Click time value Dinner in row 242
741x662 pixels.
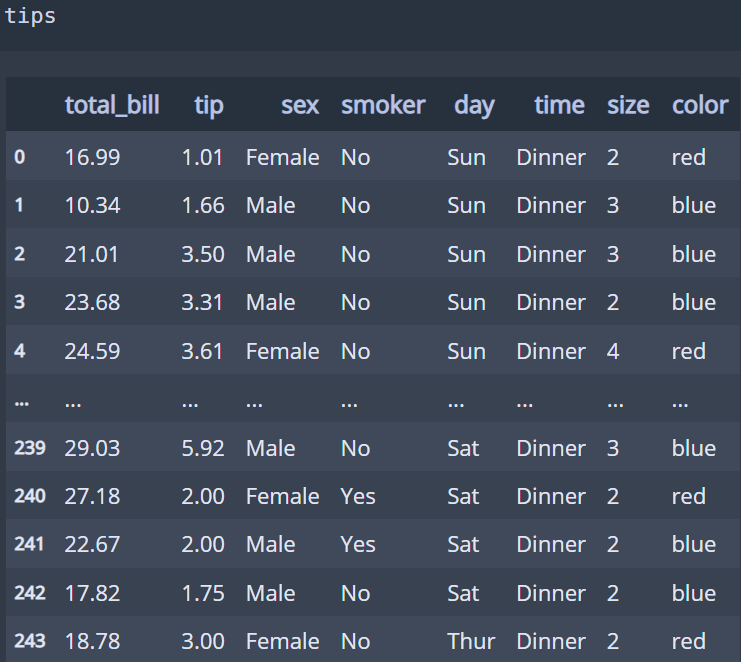[551, 593]
